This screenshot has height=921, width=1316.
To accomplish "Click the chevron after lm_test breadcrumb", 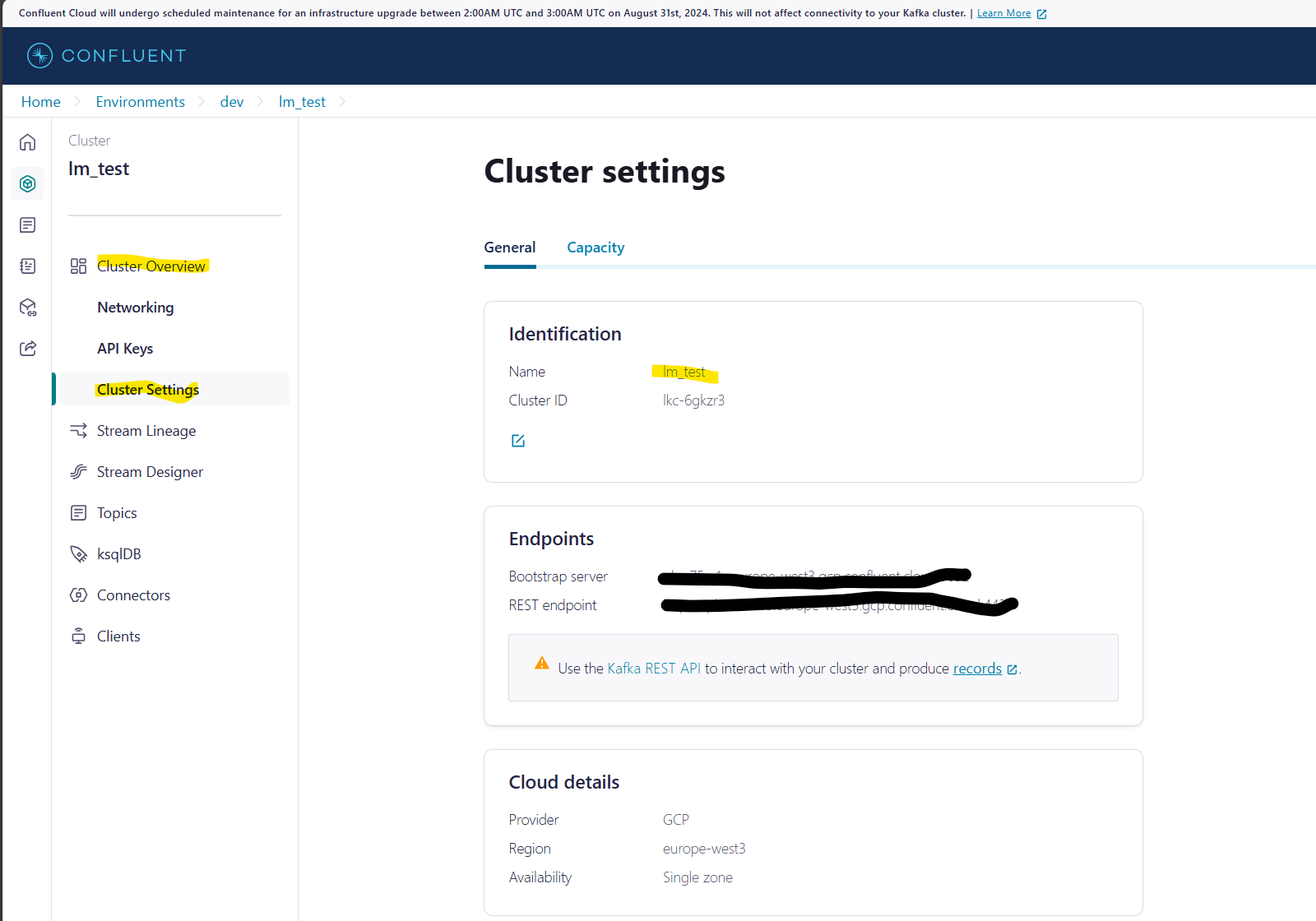I will tap(342, 101).
